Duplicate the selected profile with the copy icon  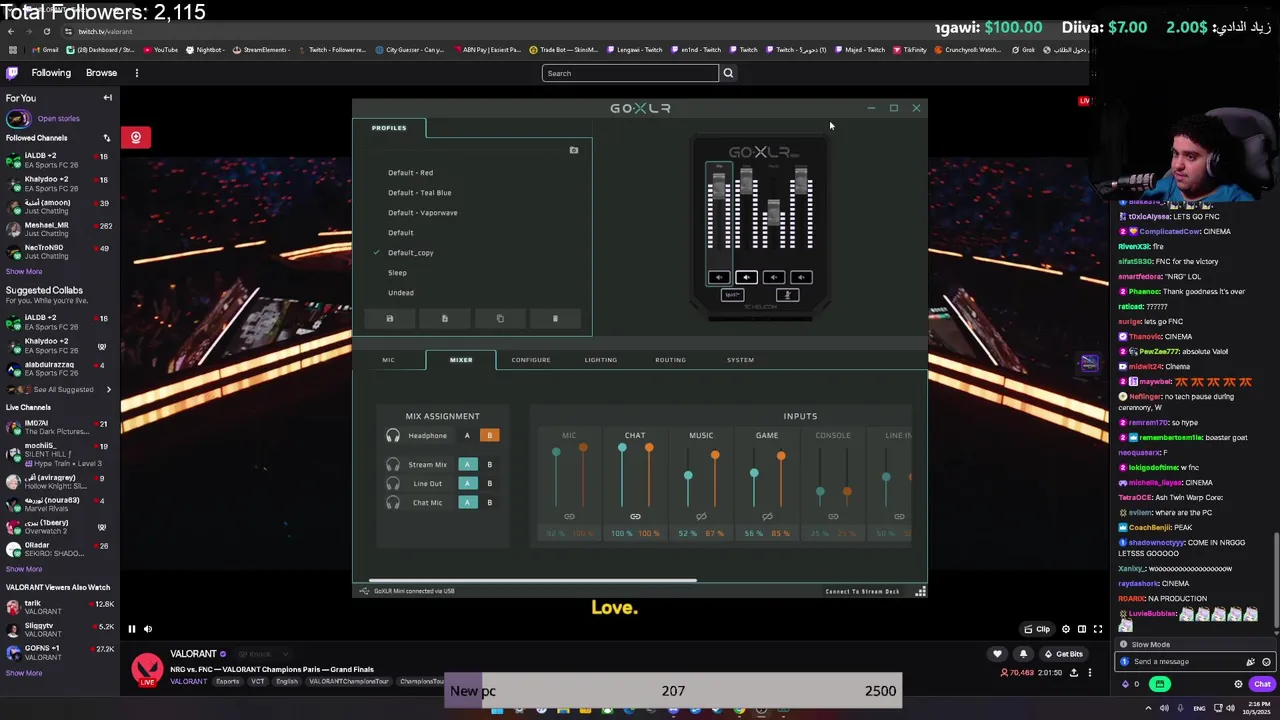pos(500,318)
